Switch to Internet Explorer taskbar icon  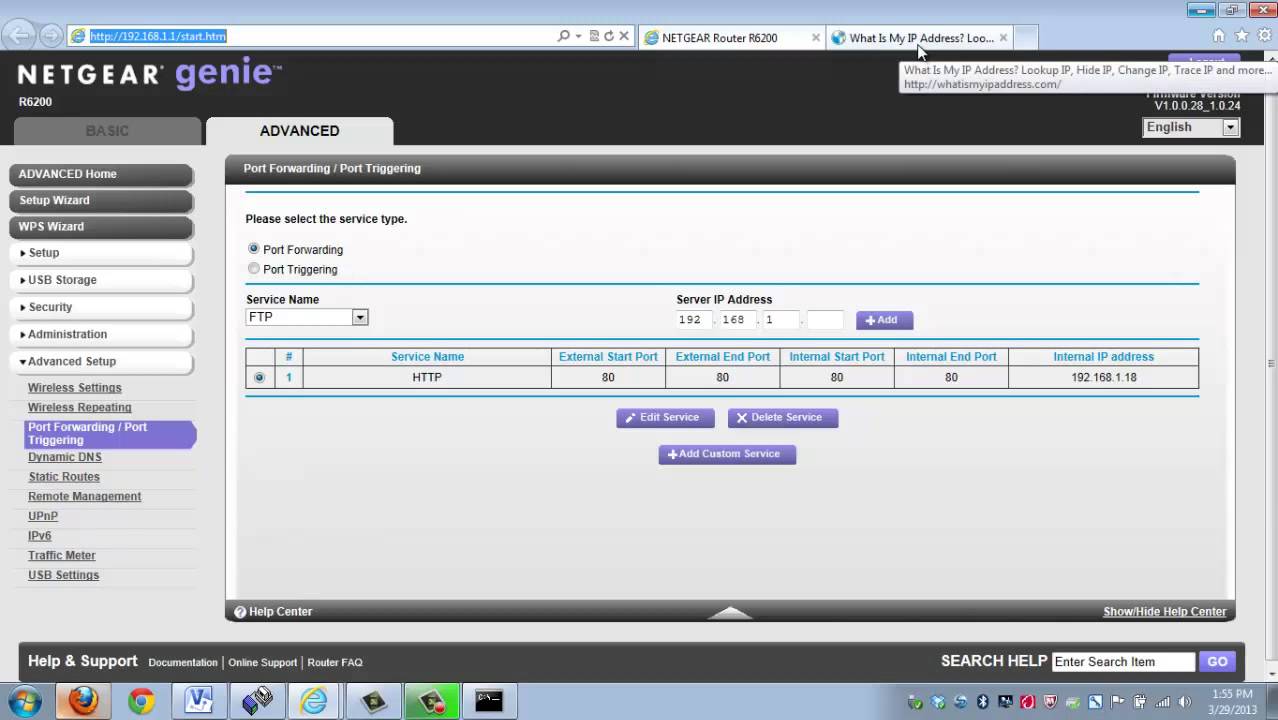pos(314,701)
